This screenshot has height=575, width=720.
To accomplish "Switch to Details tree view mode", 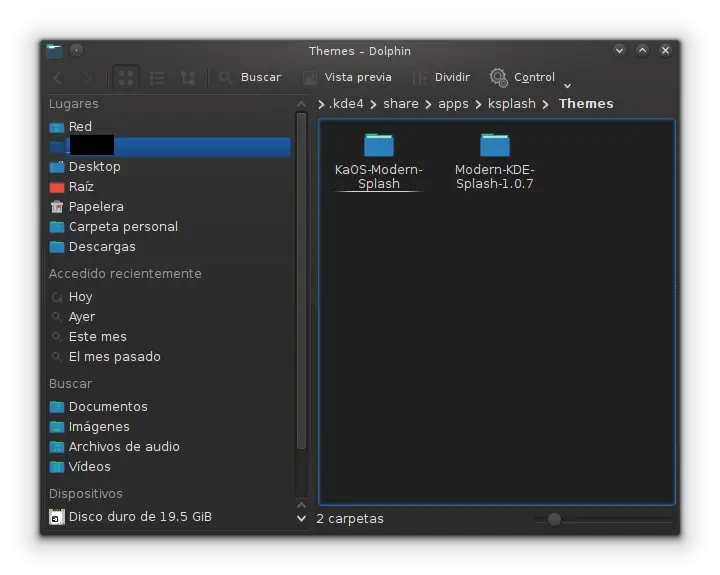I will pos(188,78).
